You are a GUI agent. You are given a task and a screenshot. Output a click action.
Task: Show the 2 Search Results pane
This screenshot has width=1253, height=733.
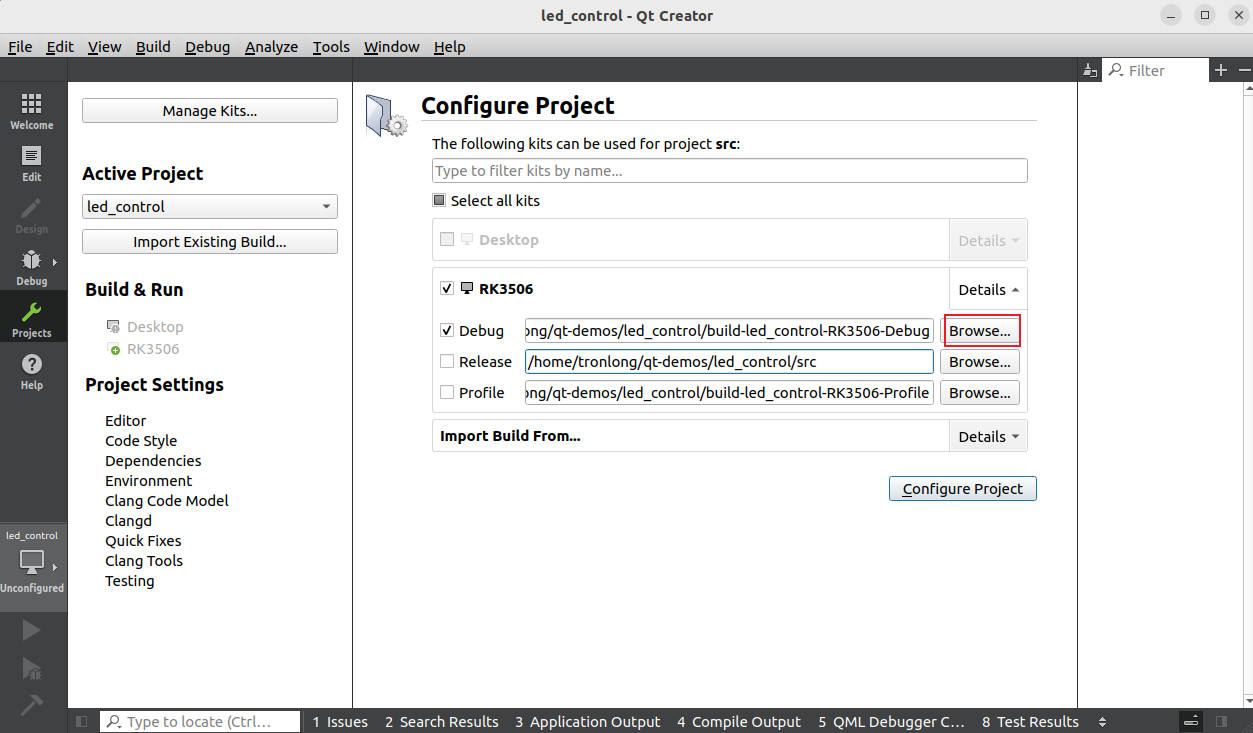click(x=441, y=722)
